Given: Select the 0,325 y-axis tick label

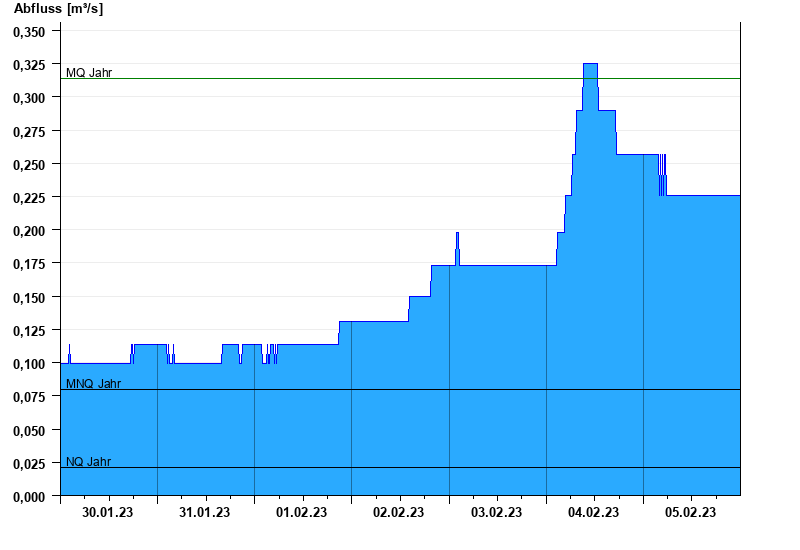Looking at the screenshot, I should [x=28, y=65].
